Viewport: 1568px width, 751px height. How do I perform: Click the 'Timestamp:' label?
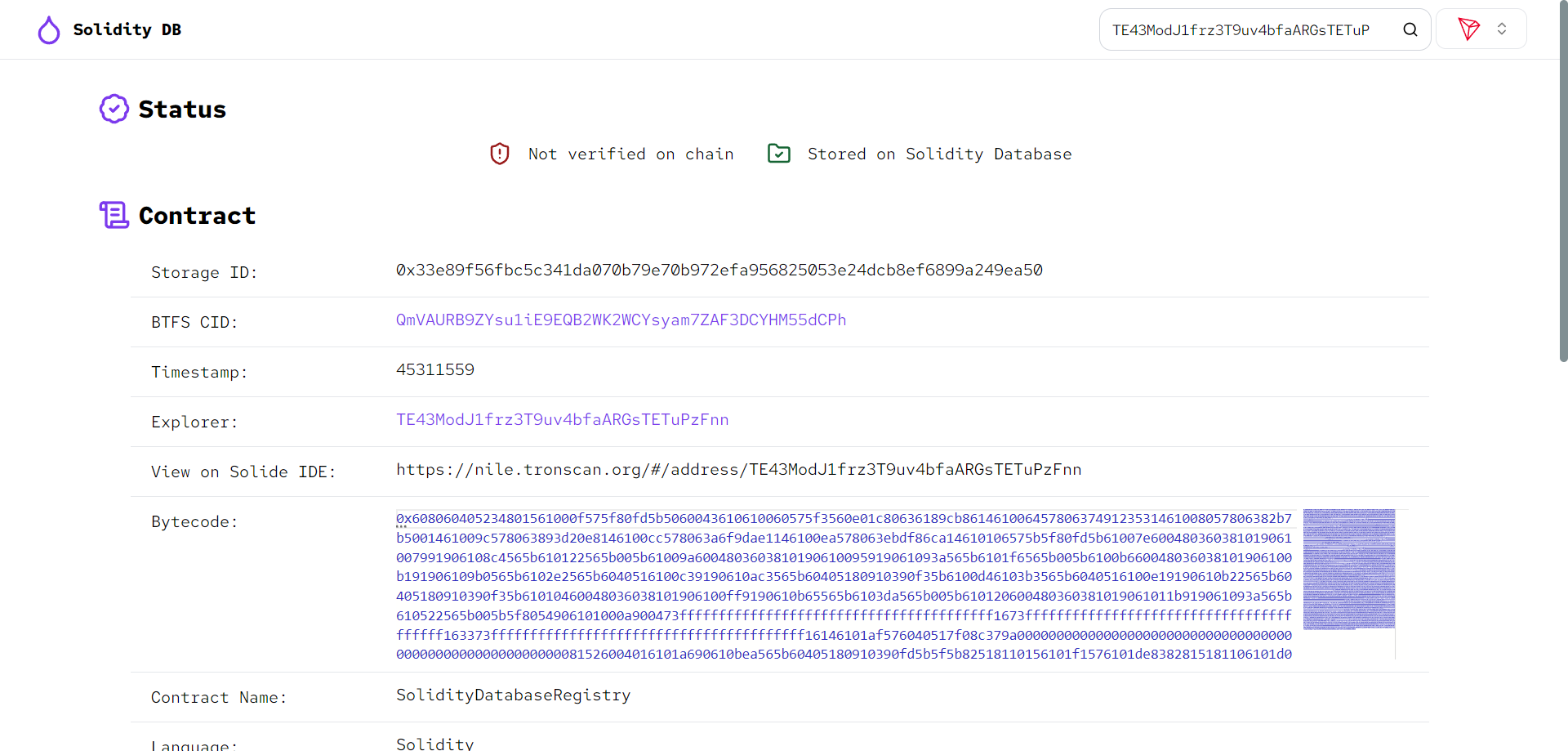click(199, 373)
